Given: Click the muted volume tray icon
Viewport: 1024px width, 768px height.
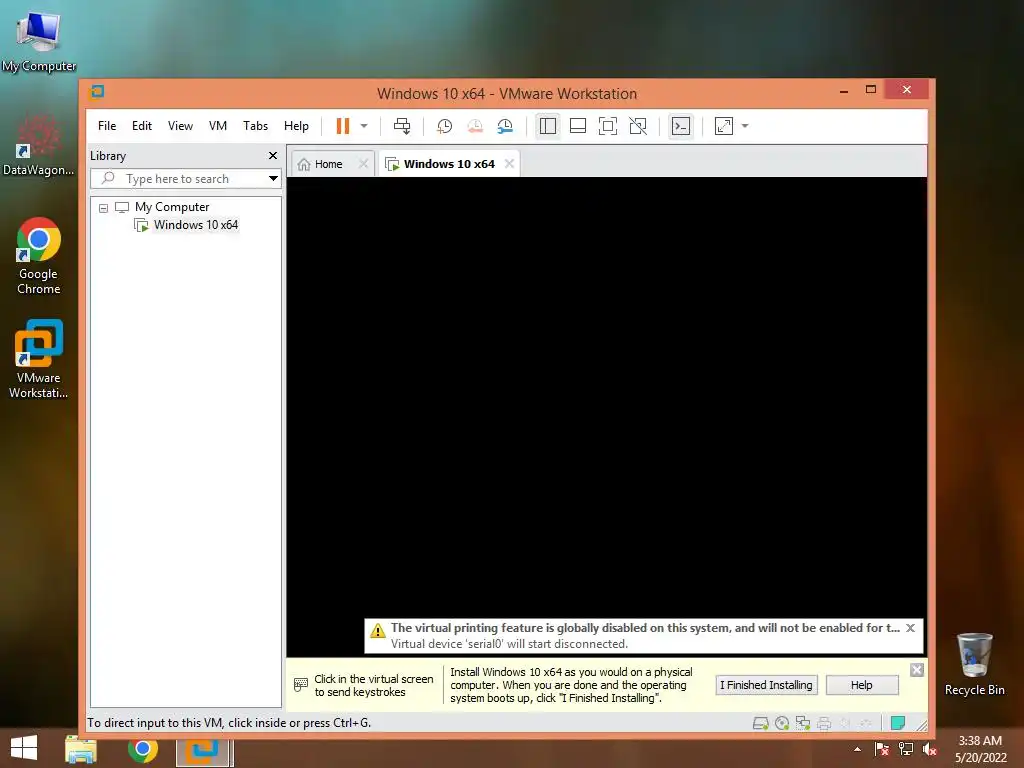Looking at the screenshot, I should coord(930,749).
